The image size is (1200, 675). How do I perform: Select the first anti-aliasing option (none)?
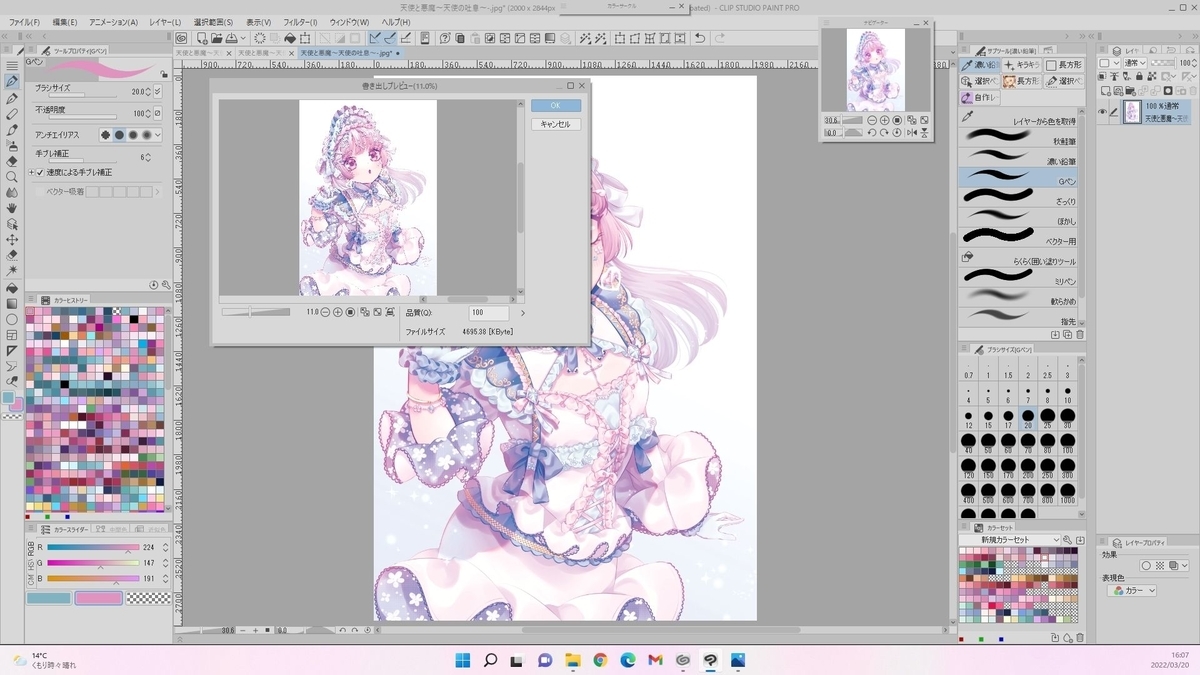(106, 135)
